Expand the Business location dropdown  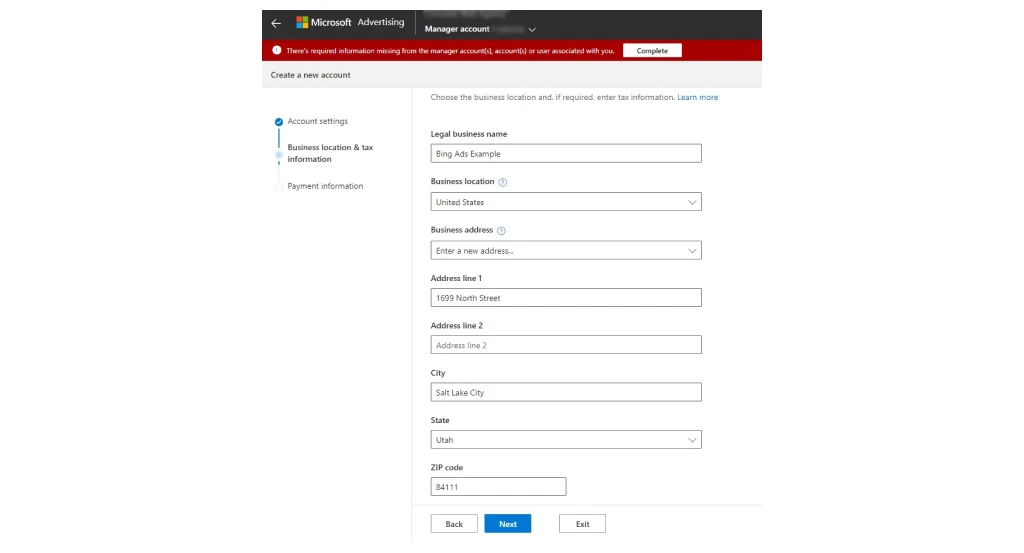tap(566, 202)
